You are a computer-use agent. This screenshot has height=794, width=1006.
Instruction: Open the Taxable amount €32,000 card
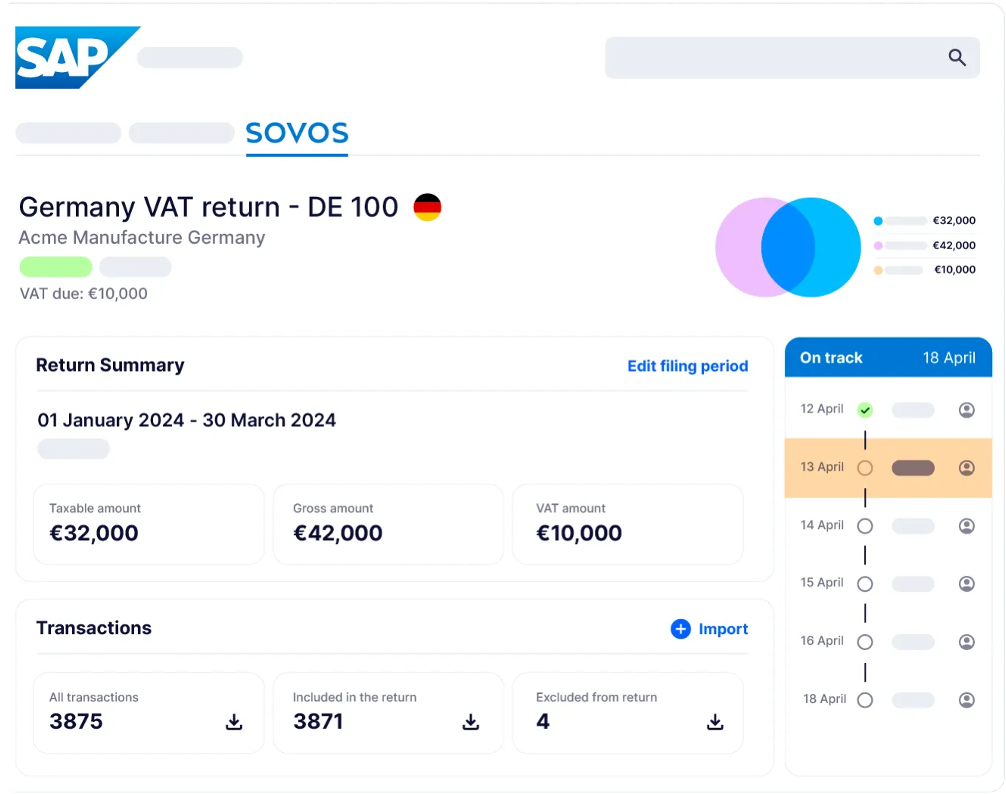tap(149, 524)
